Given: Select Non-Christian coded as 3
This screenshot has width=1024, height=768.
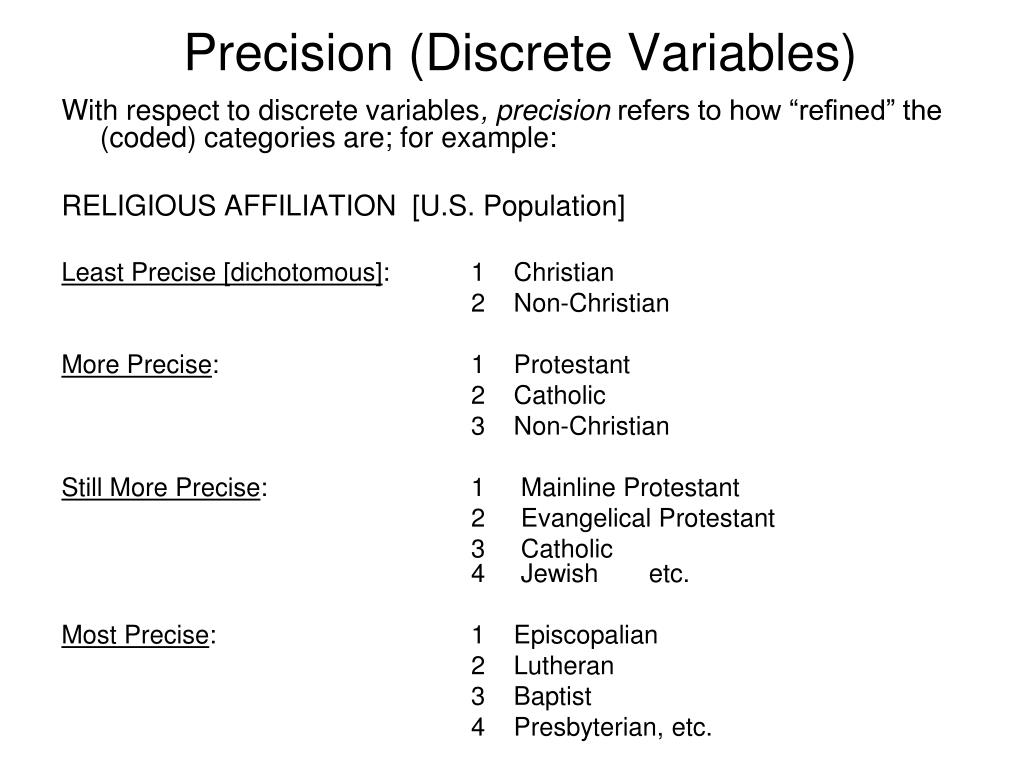Looking at the screenshot, I should click(x=591, y=426).
